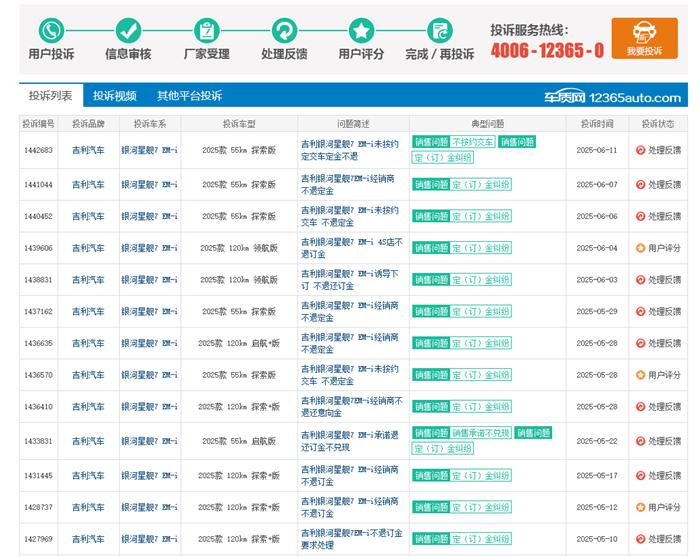
Task: Click the 处理反馈 status icon for complaint 1427969
Action: 640,539
